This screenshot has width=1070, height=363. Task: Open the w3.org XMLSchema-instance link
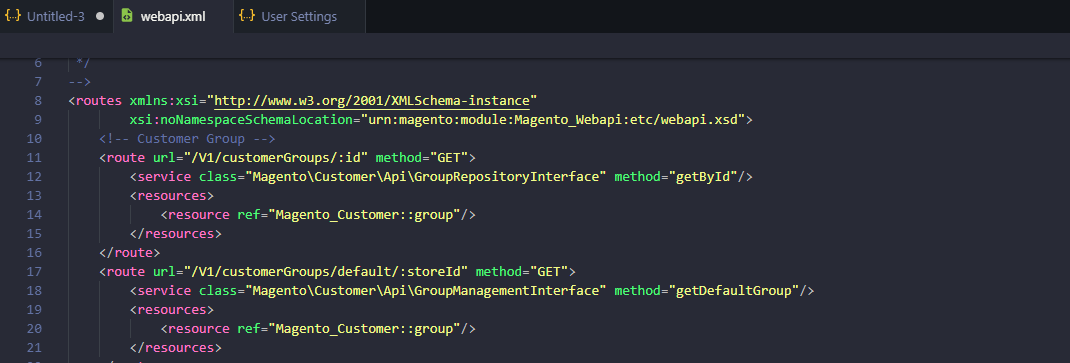[x=372, y=101]
